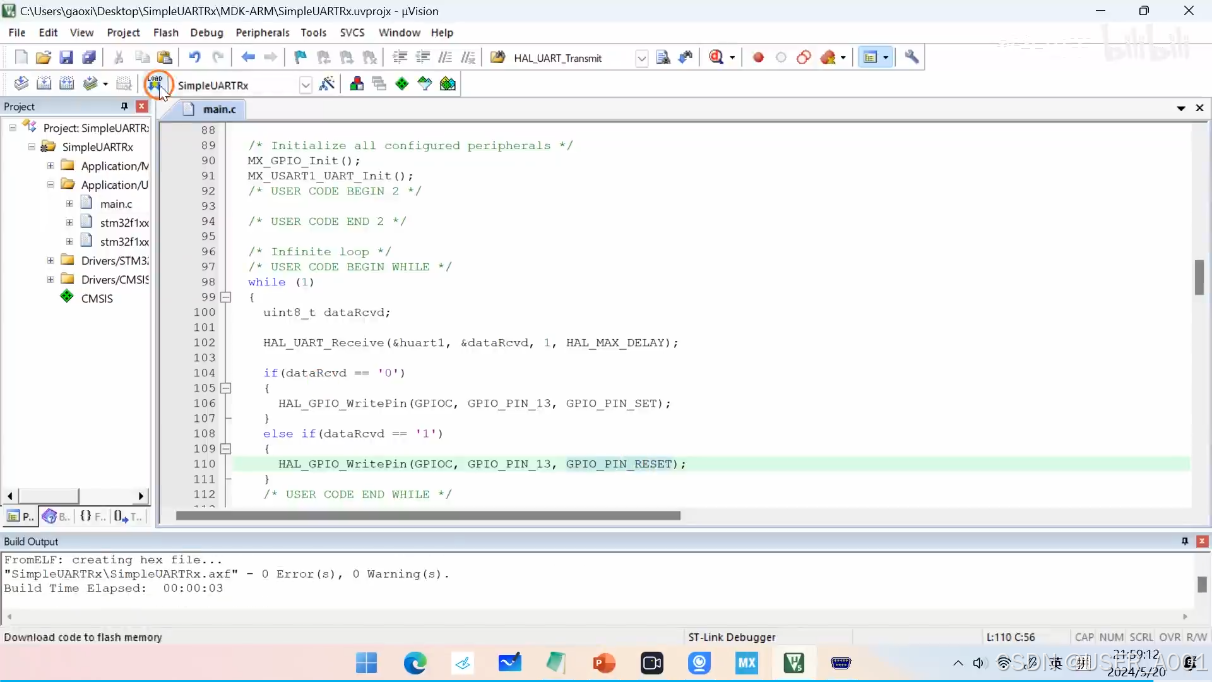Open the Pack Installer icon
This screenshot has height=682, width=1212.
coord(448,84)
